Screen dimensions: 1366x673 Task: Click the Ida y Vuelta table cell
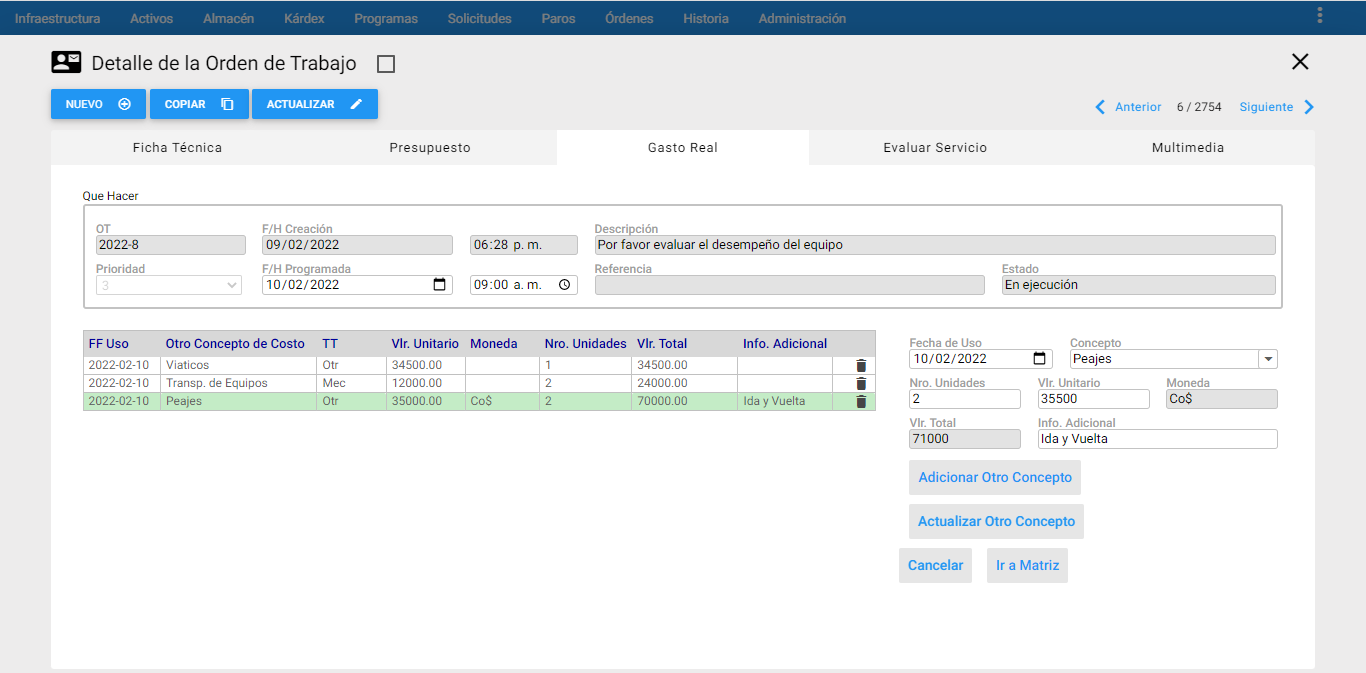tap(785, 401)
